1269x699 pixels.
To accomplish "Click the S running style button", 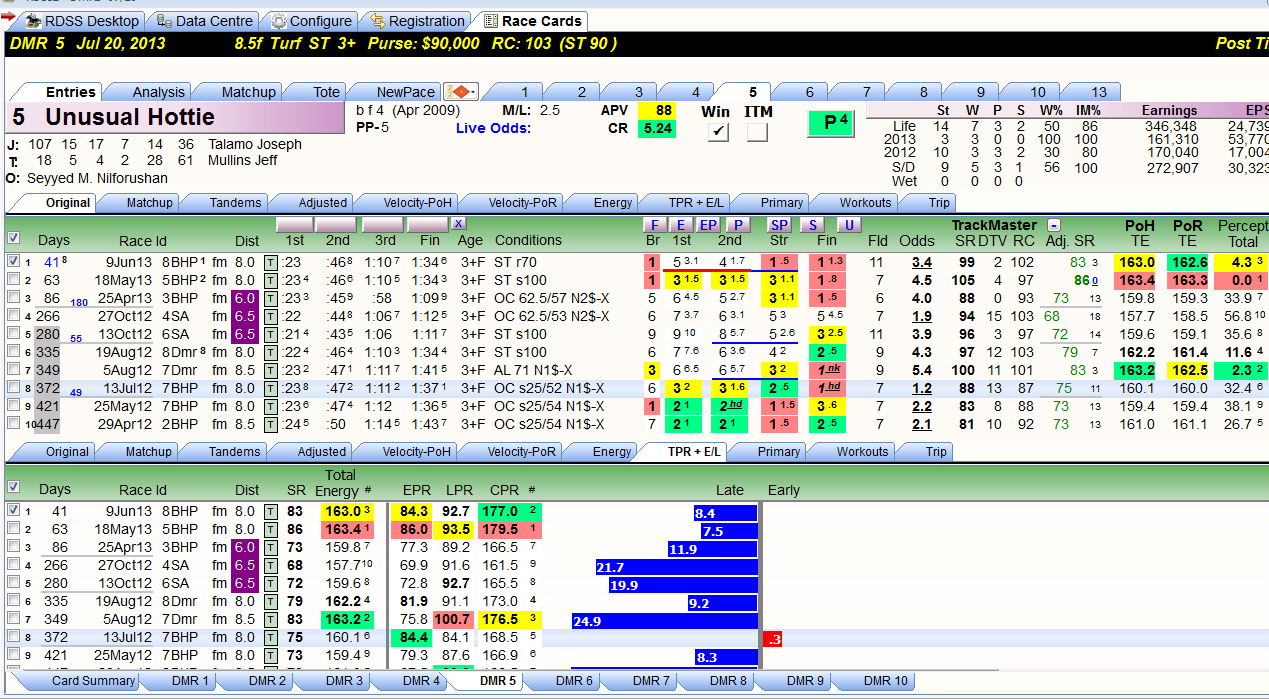I will click(812, 225).
